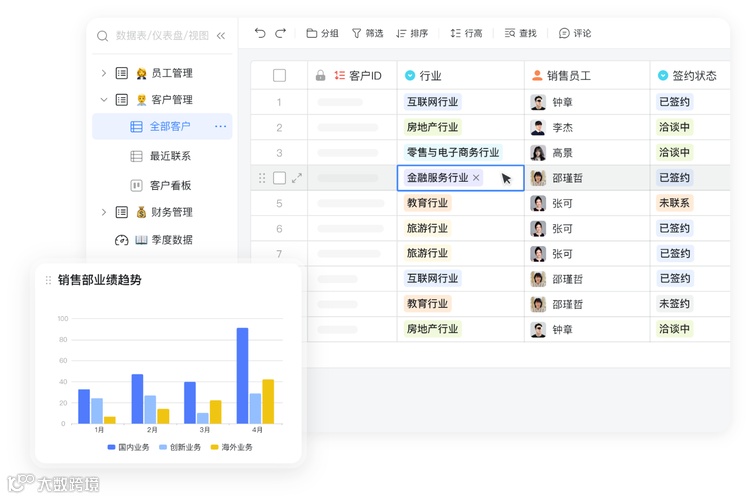Screen dimensions: 750x499
Task: Switch to 客户看板 kanban view
Action: [x=170, y=185]
